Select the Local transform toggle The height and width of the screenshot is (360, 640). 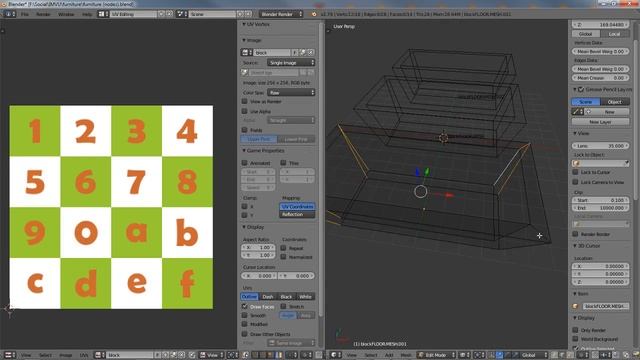click(x=615, y=34)
